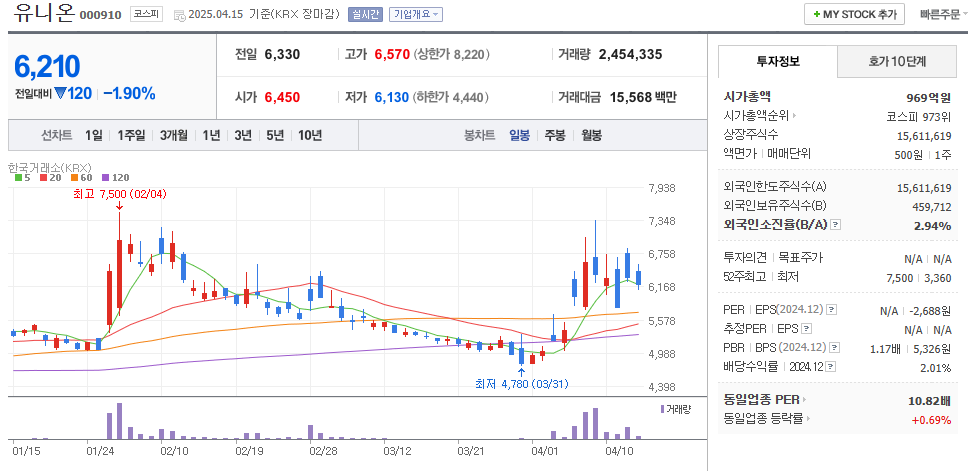970x471 pixels.
Task: Open the 기업개요 dropdown
Action: [416, 14]
